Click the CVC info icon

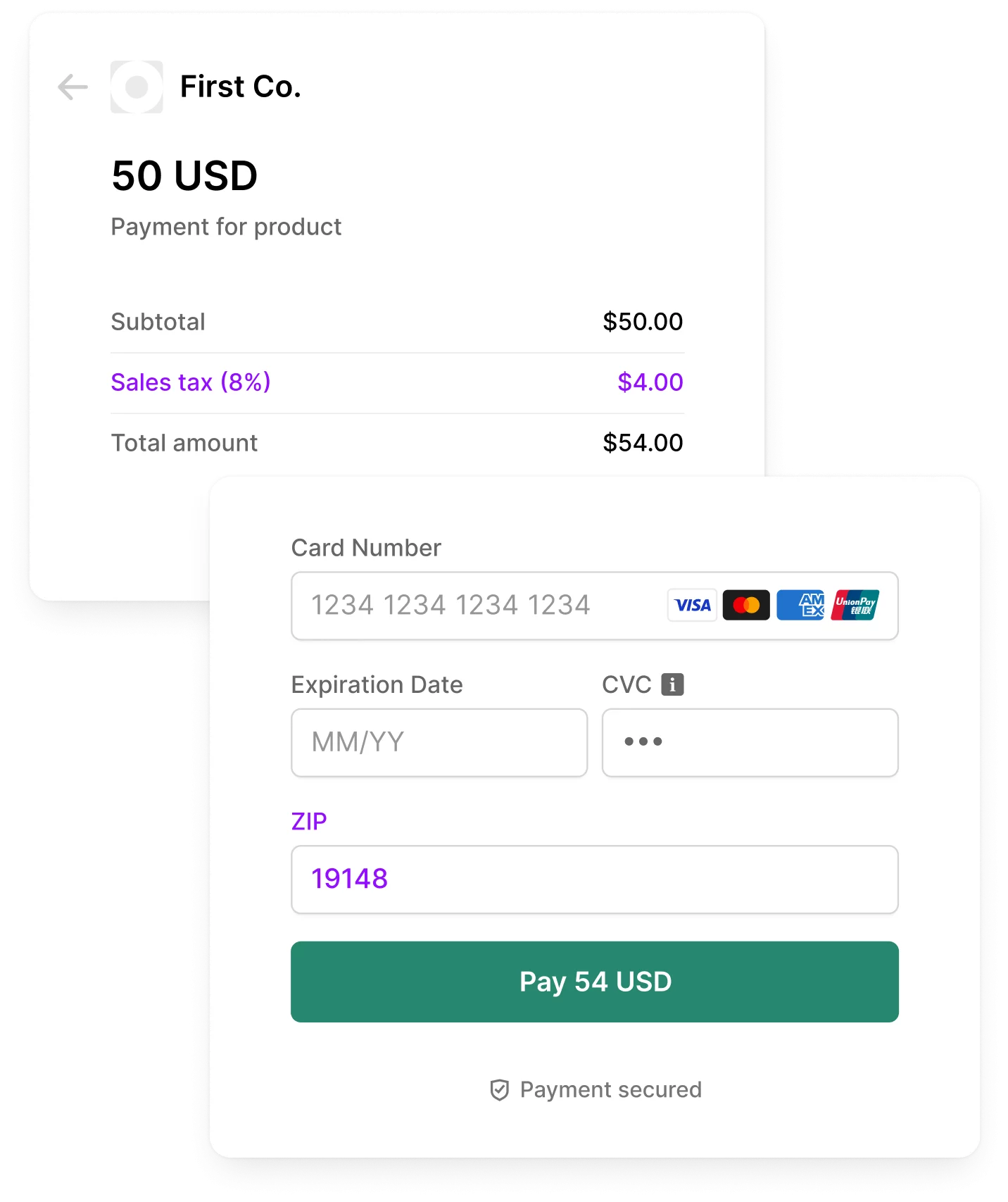click(673, 683)
